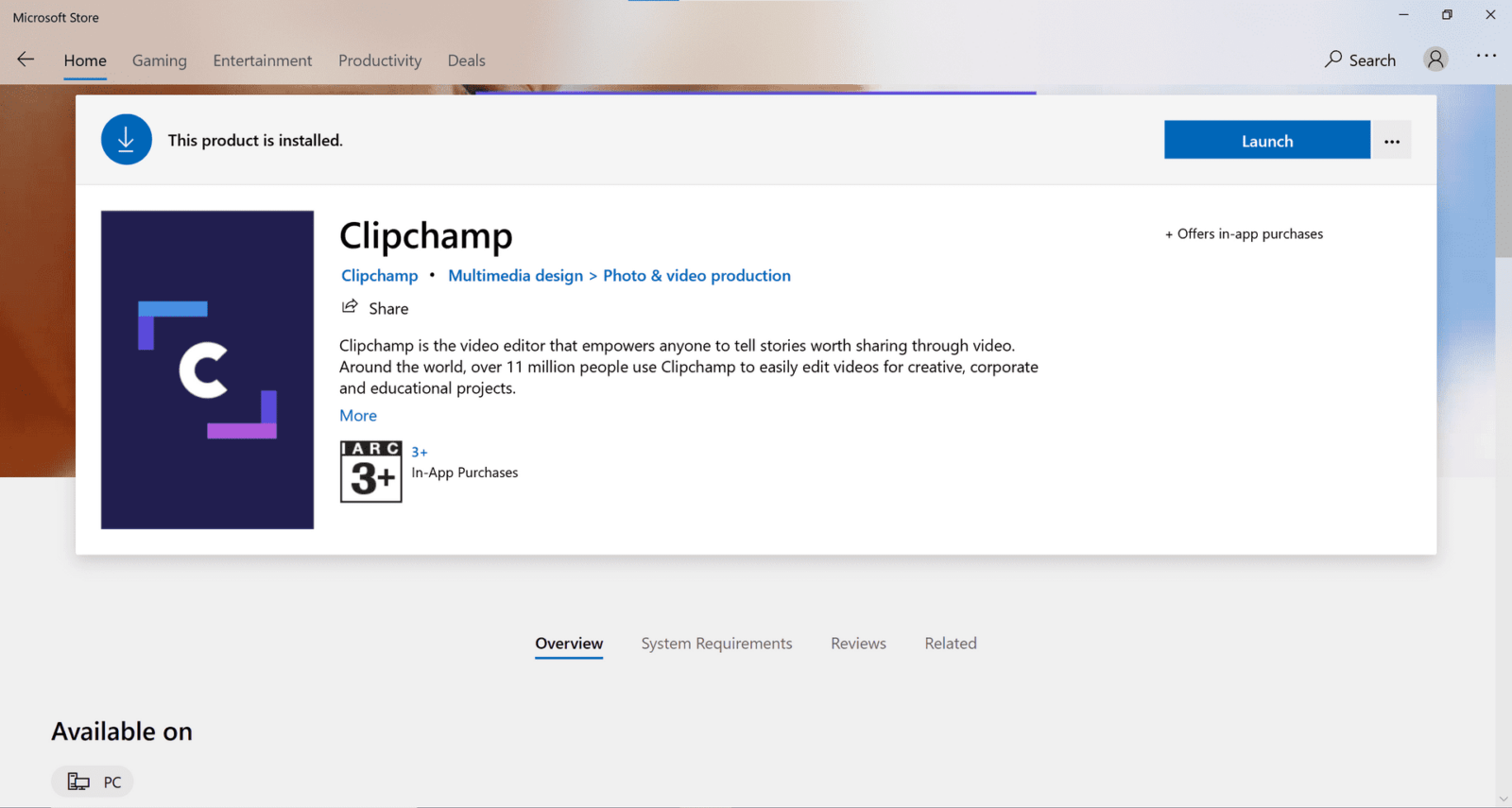Viewport: 1512px width, 808px height.
Task: Click the Search button
Action: click(x=1360, y=60)
